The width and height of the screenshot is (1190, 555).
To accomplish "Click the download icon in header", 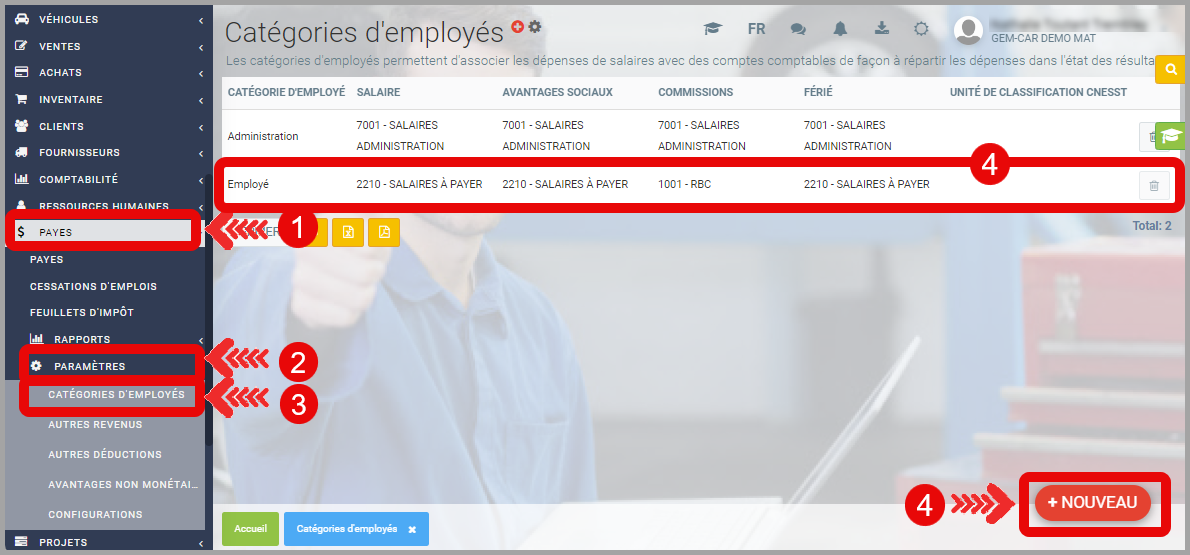I will tap(882, 29).
